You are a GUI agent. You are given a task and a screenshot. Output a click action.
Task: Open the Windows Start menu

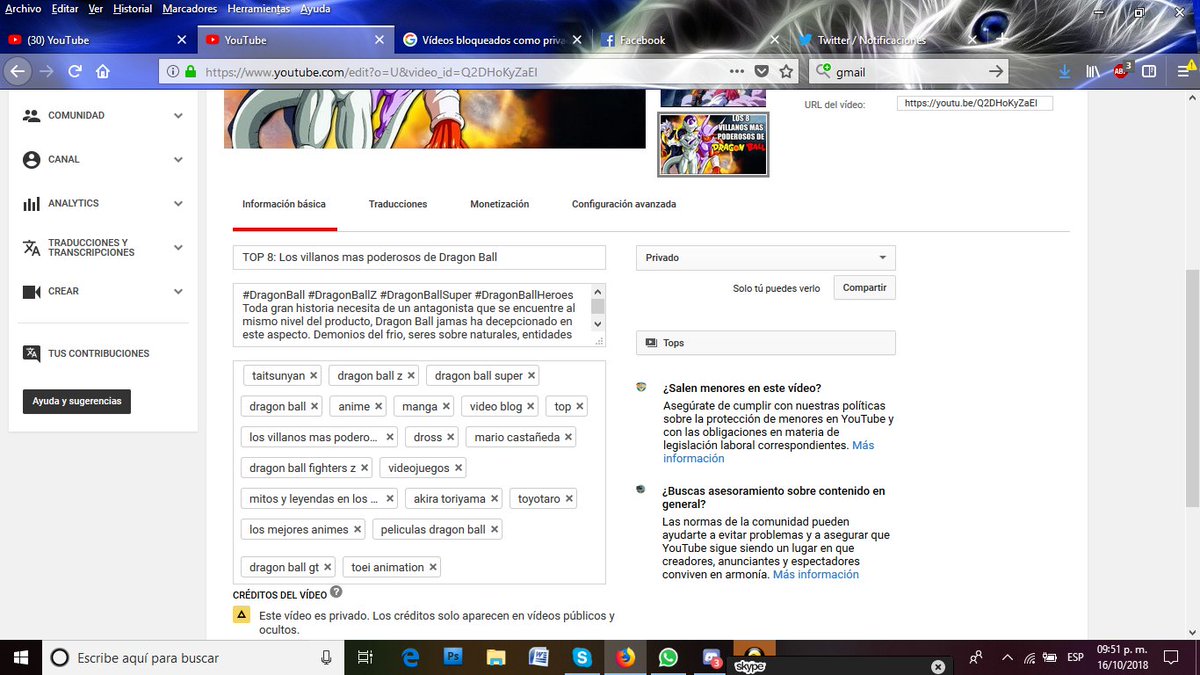[x=20, y=657]
